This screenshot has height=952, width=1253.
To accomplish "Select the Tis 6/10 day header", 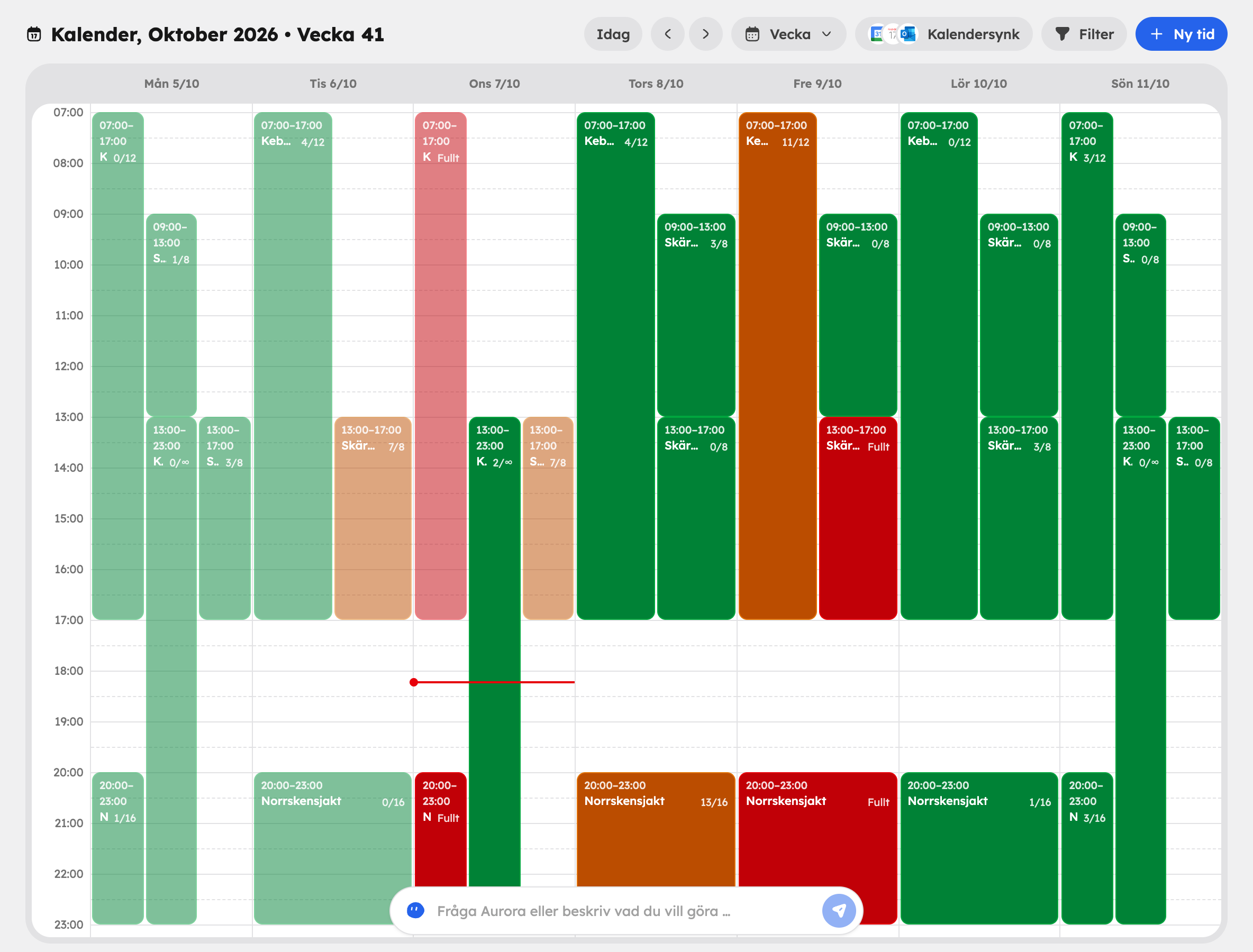I will point(333,84).
